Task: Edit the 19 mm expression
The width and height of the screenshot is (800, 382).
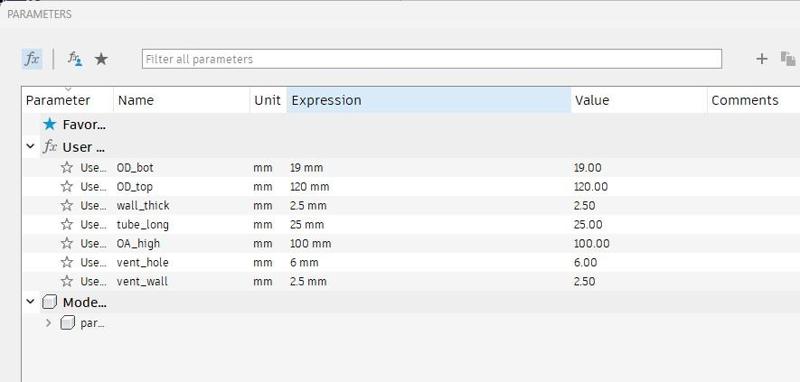Action: (307, 167)
